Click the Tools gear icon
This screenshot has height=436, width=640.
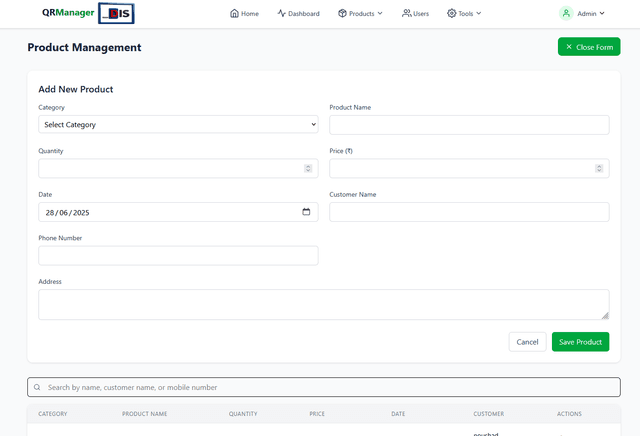click(x=452, y=14)
